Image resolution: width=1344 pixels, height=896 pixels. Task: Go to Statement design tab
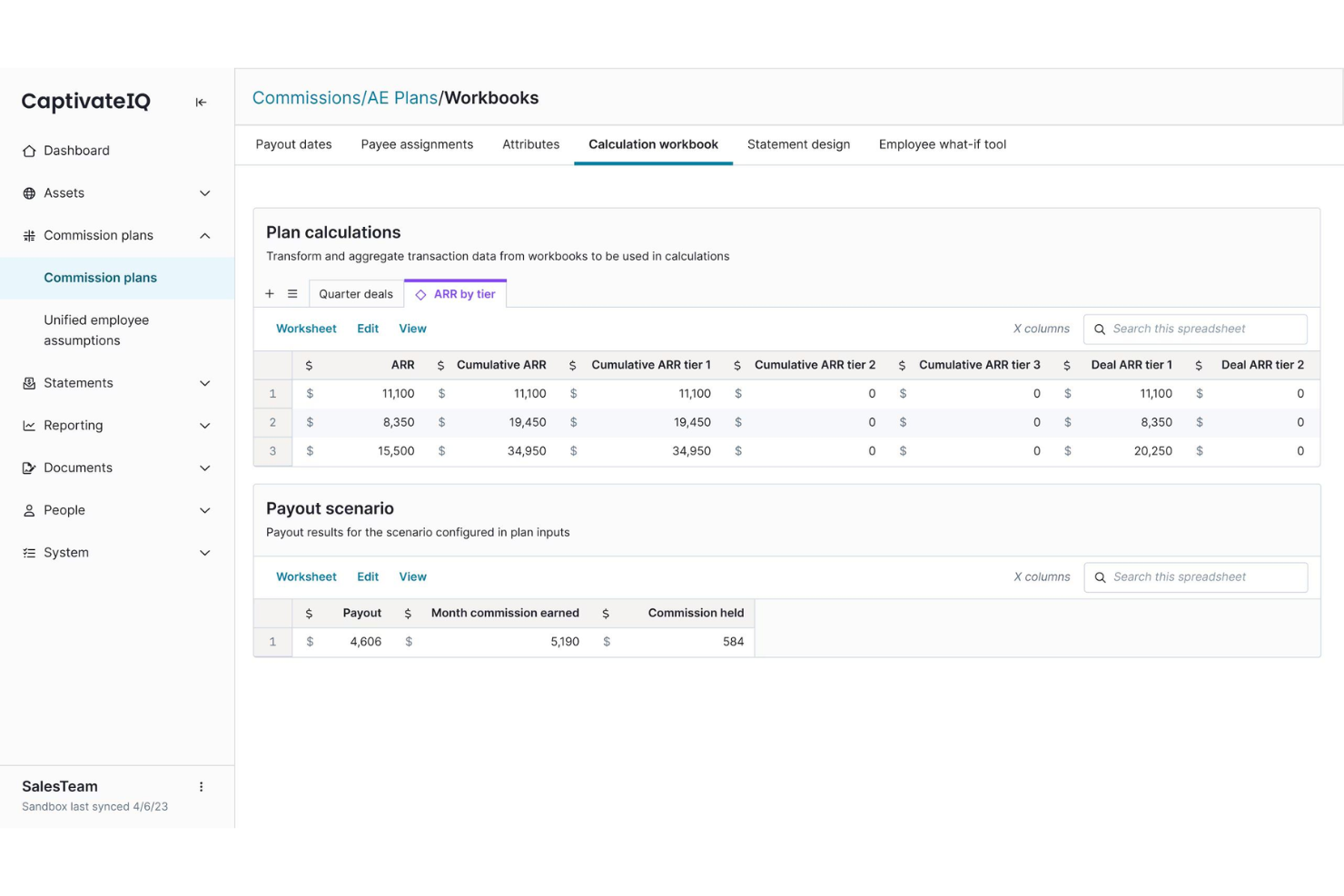click(798, 144)
